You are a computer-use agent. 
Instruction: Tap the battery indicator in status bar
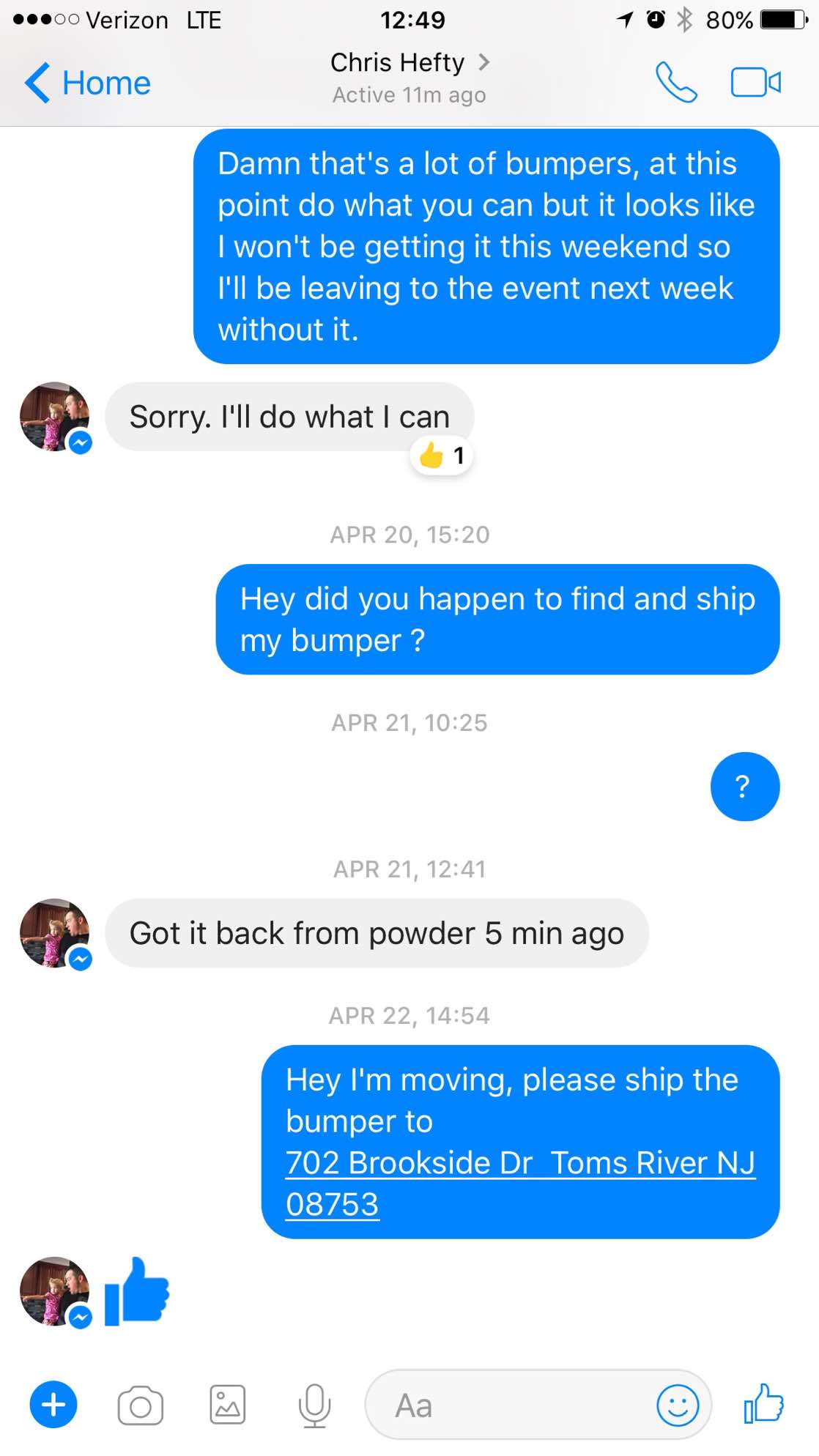coord(784,20)
